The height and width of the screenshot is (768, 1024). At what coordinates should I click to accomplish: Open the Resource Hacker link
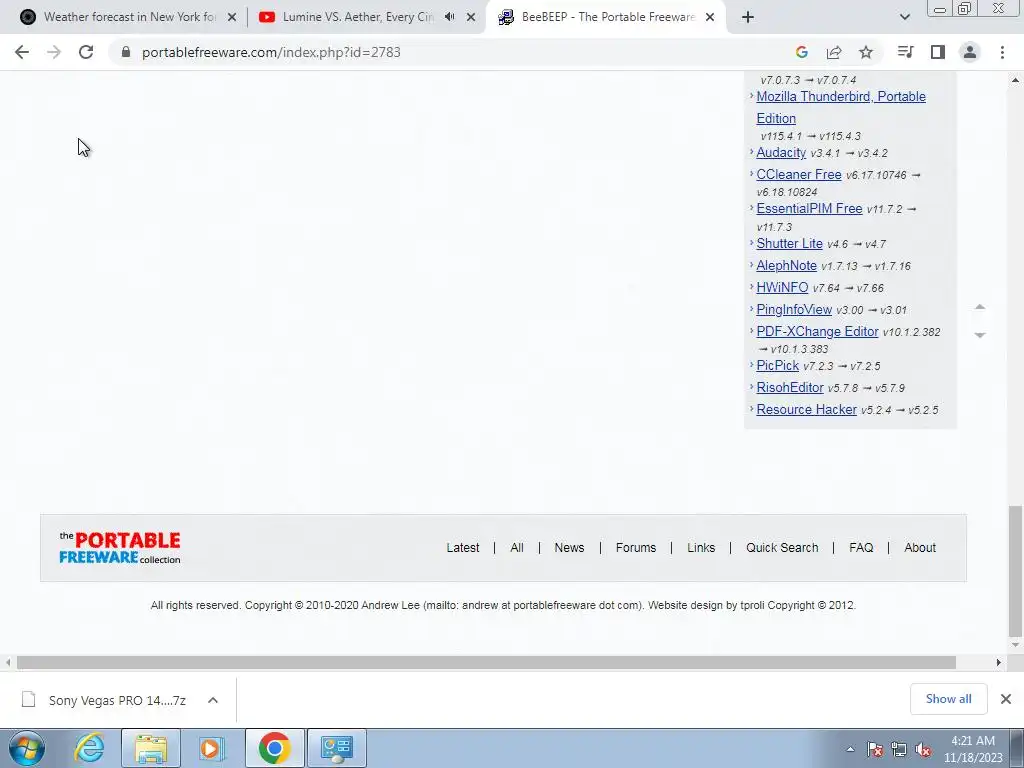[x=807, y=409]
